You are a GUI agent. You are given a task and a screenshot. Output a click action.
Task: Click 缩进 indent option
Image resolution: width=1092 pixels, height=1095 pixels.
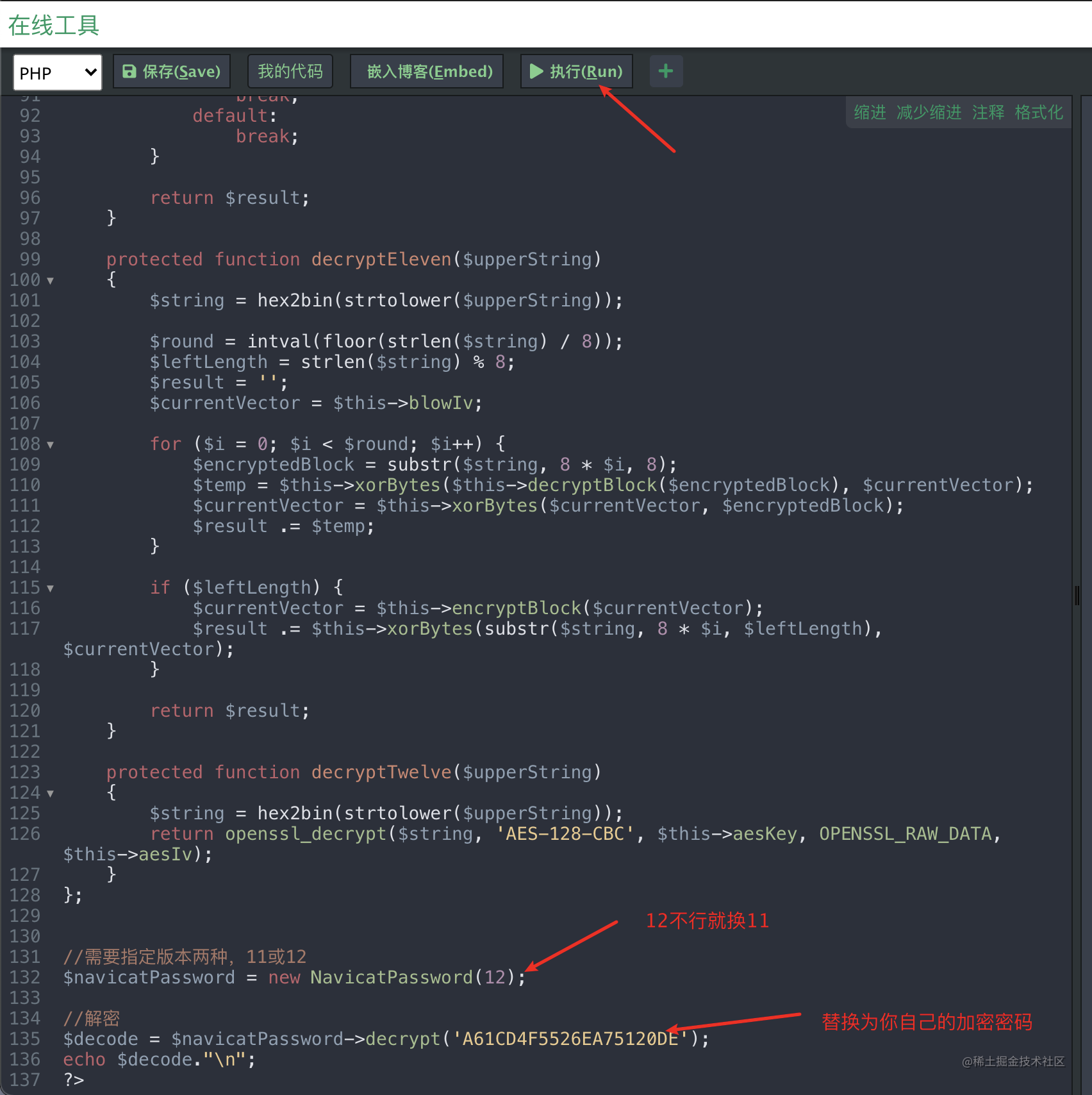[870, 113]
